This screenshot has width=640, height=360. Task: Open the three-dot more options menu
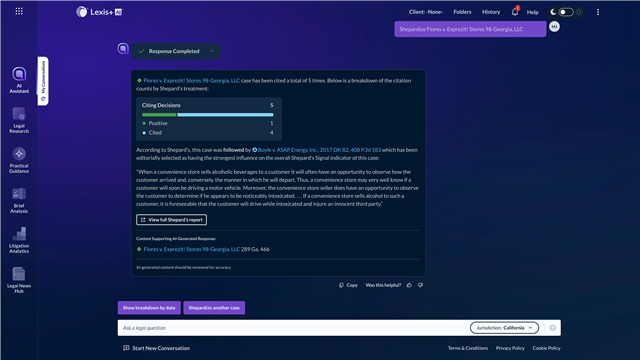(598, 12)
